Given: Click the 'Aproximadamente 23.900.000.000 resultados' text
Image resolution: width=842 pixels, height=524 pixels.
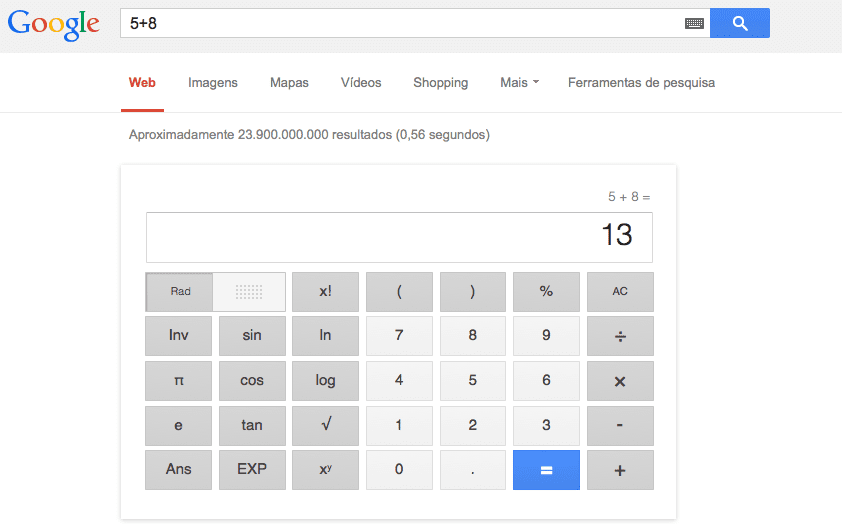Looking at the screenshot, I should [260, 135].
